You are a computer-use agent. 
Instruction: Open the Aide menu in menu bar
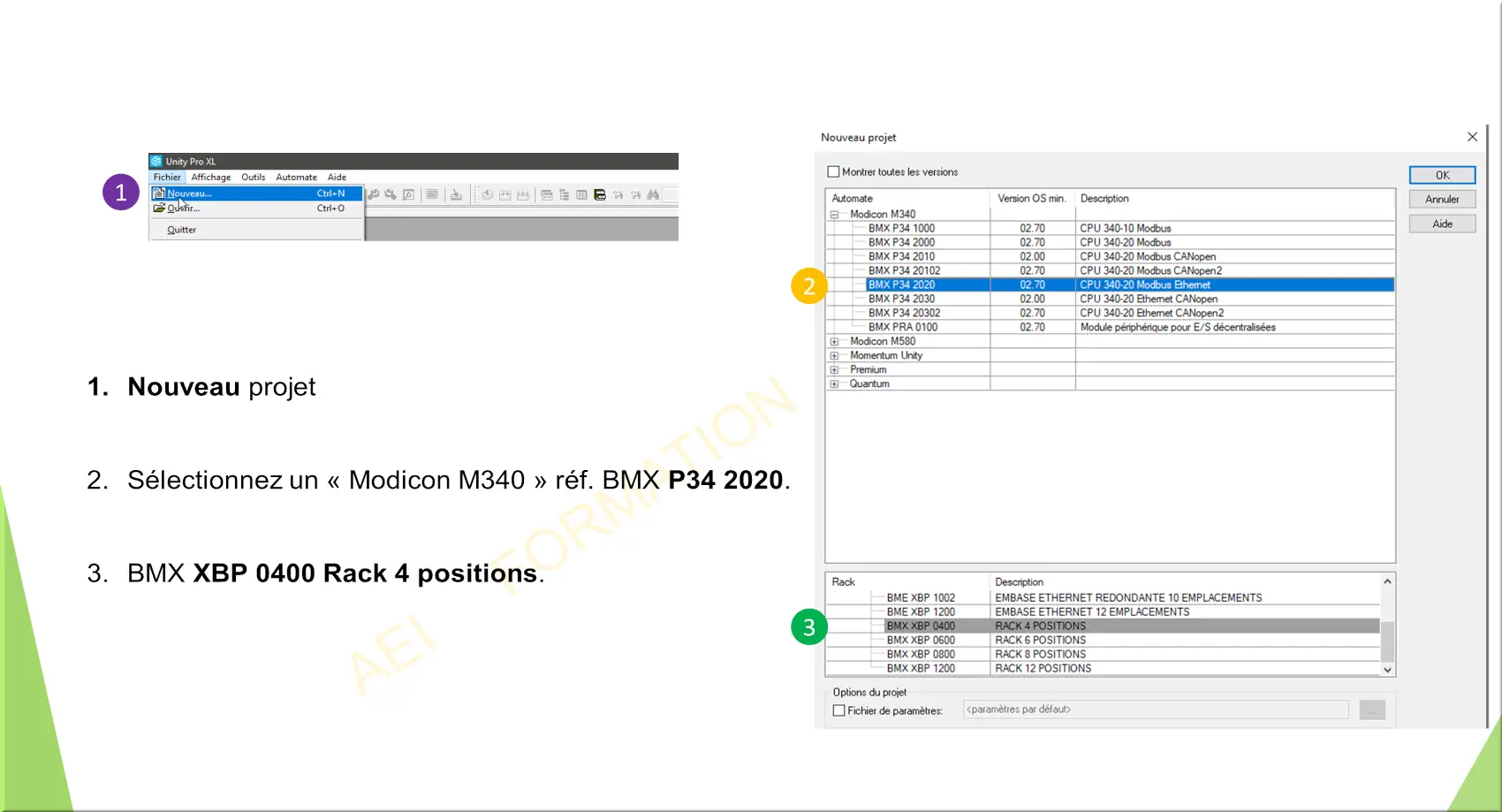(338, 178)
